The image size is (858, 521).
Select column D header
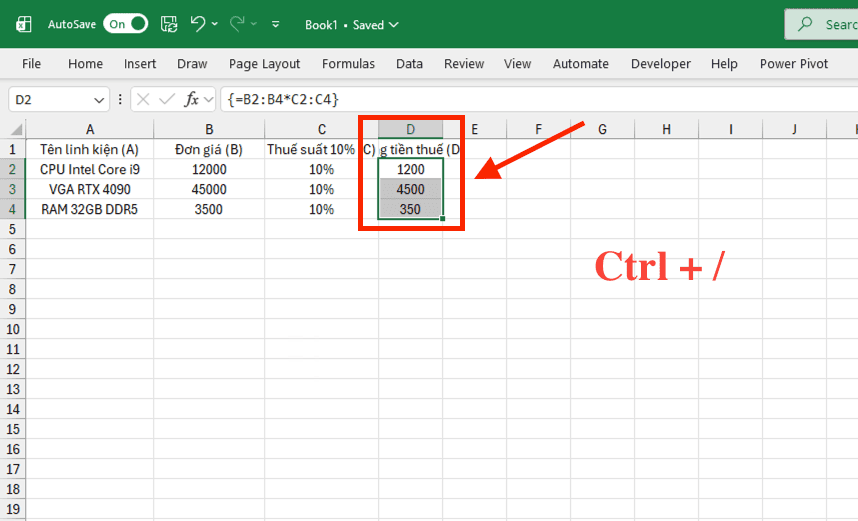(410, 129)
